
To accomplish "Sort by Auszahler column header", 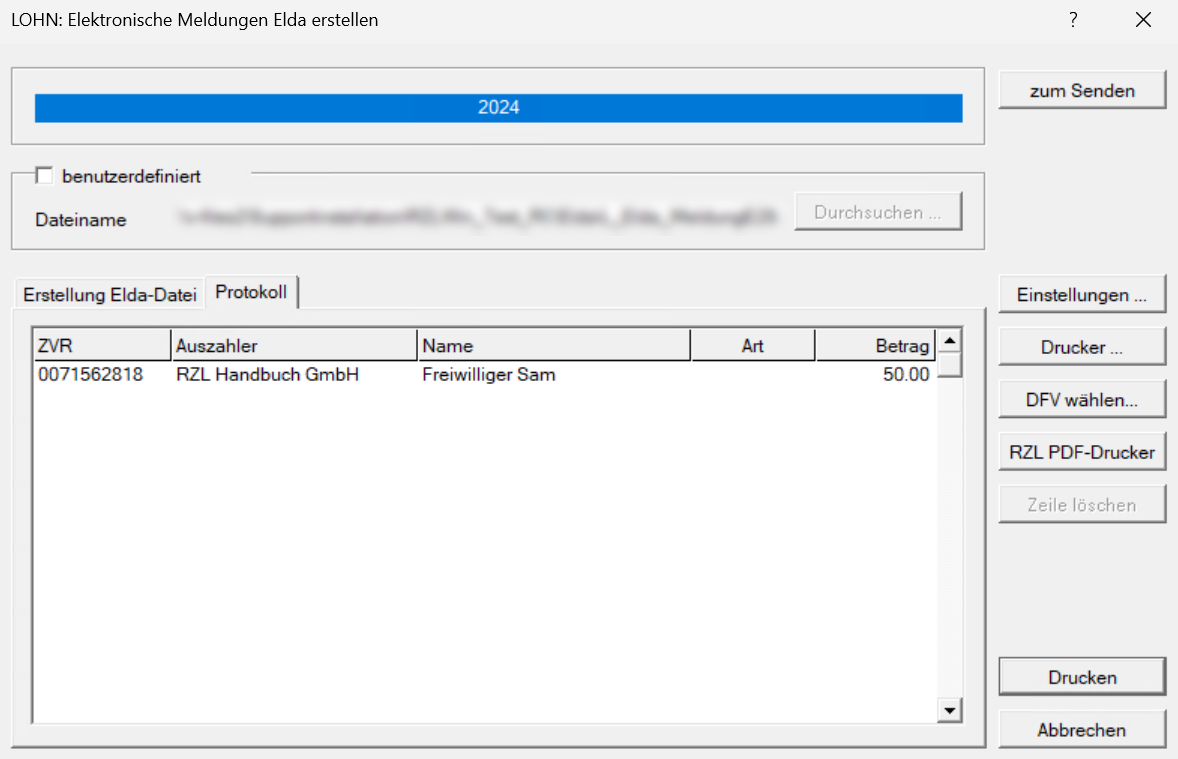I will click(x=293, y=345).
